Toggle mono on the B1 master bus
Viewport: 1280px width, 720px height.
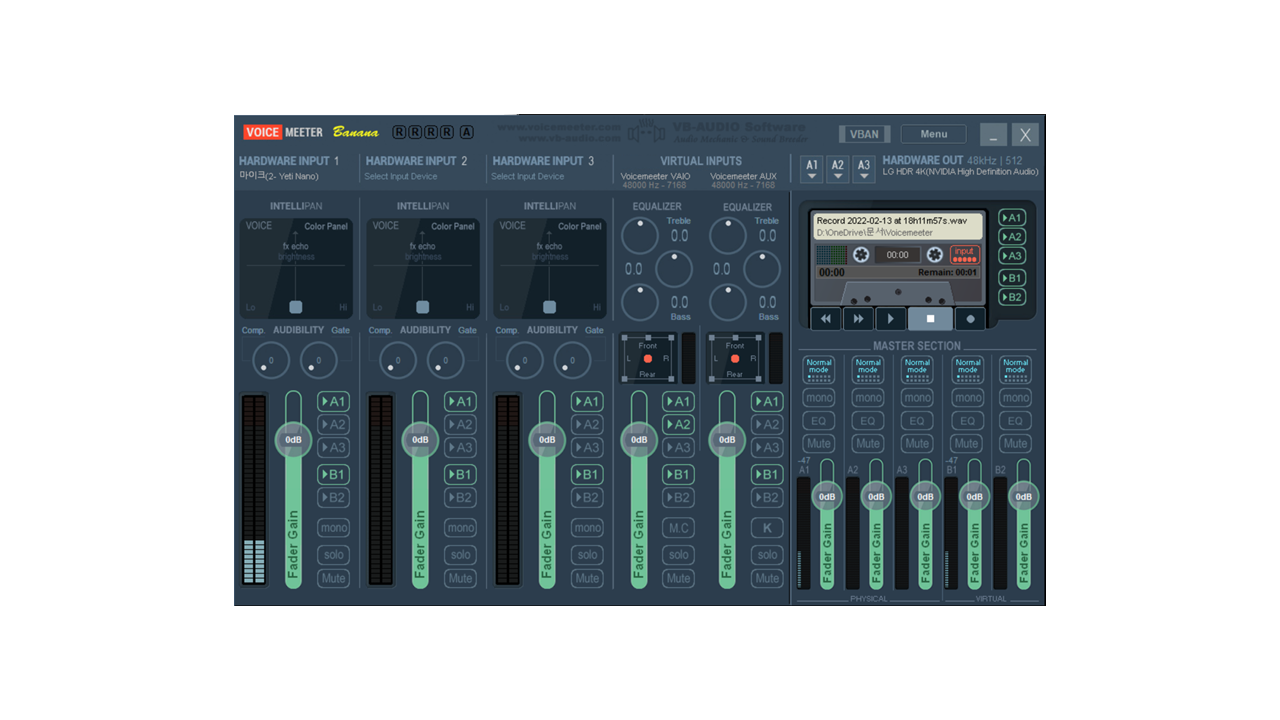[966, 397]
